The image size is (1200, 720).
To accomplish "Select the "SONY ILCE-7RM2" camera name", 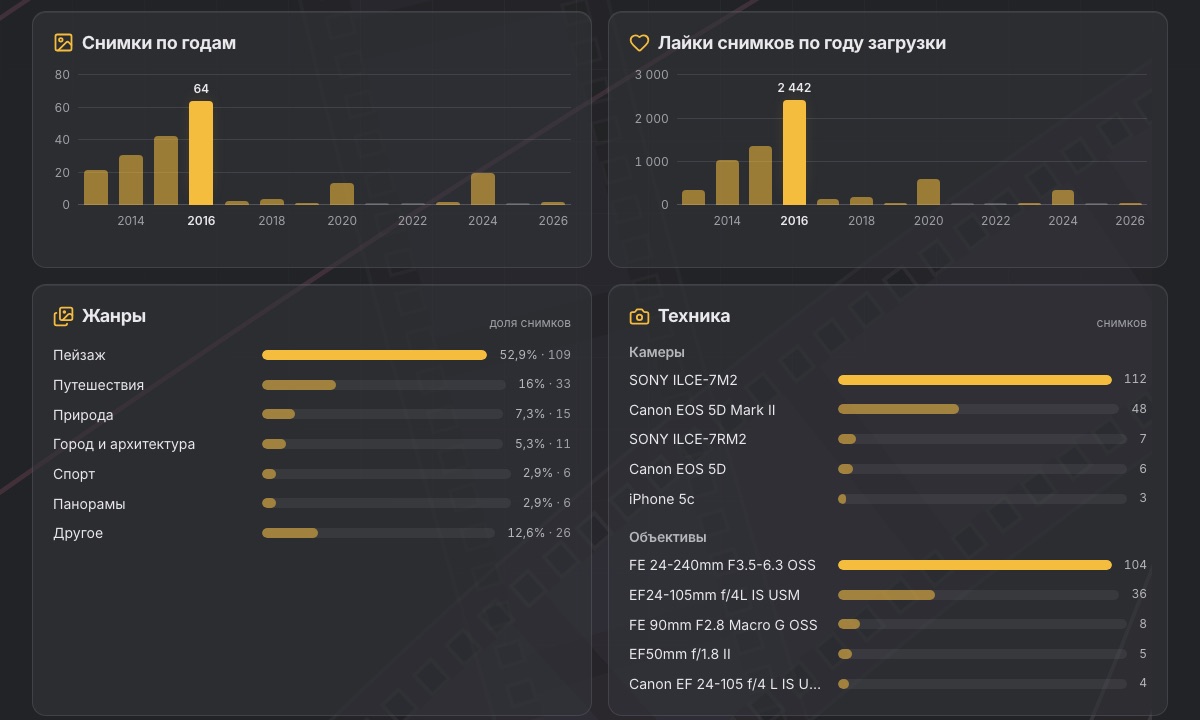I will pyautogui.click(x=688, y=439).
